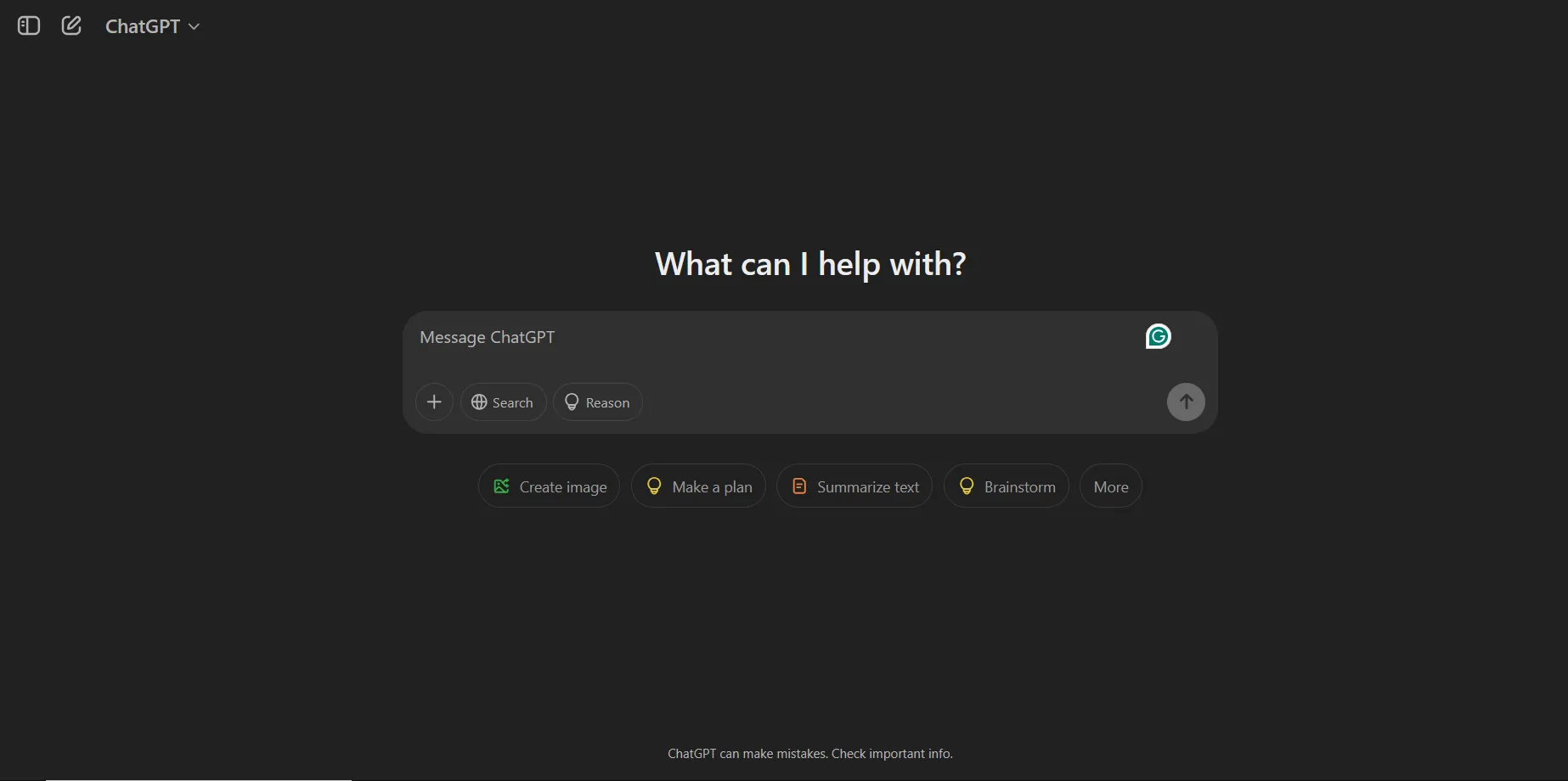Choose the Brainstorm suggestion
Viewport: 1568px width, 781px height.
(1007, 486)
